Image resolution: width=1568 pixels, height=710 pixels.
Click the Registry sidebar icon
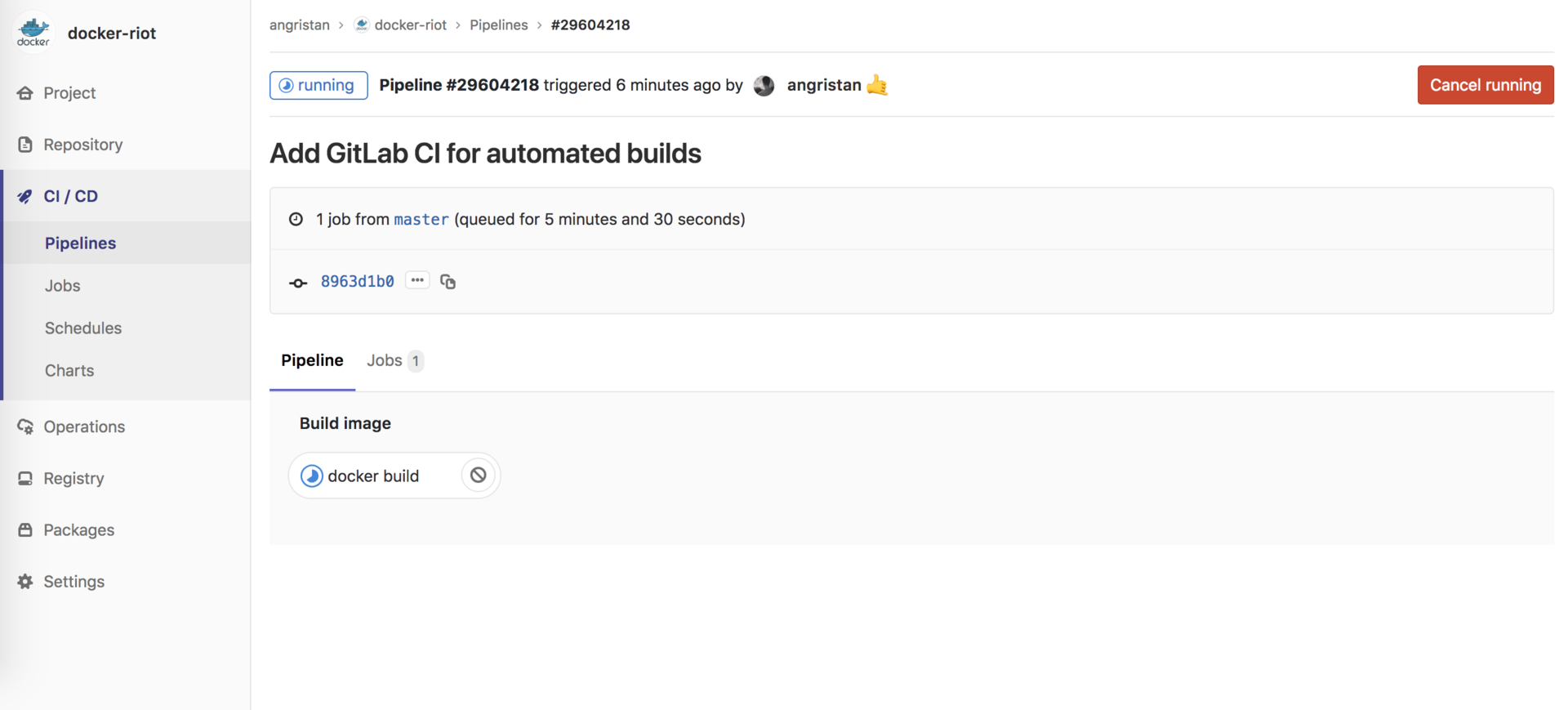point(25,478)
